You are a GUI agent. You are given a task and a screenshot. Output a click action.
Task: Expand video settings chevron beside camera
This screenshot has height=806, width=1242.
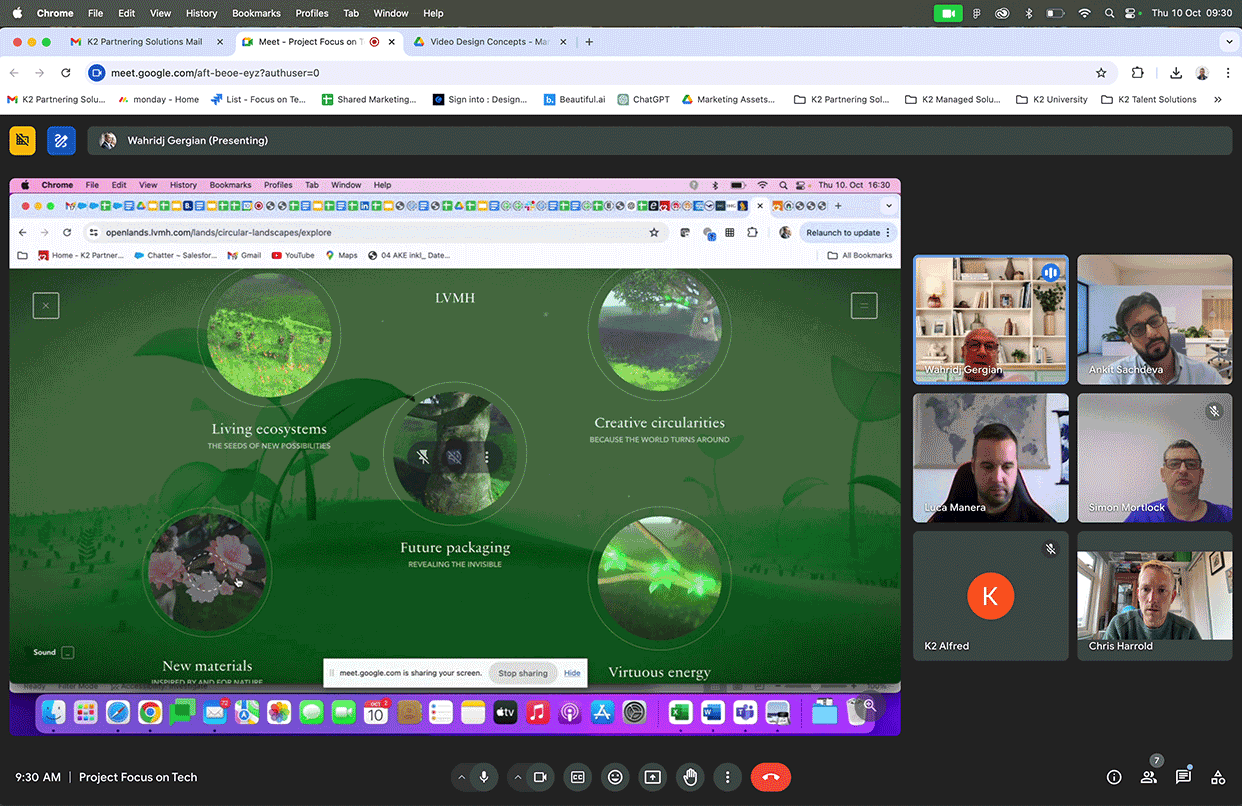point(517,777)
